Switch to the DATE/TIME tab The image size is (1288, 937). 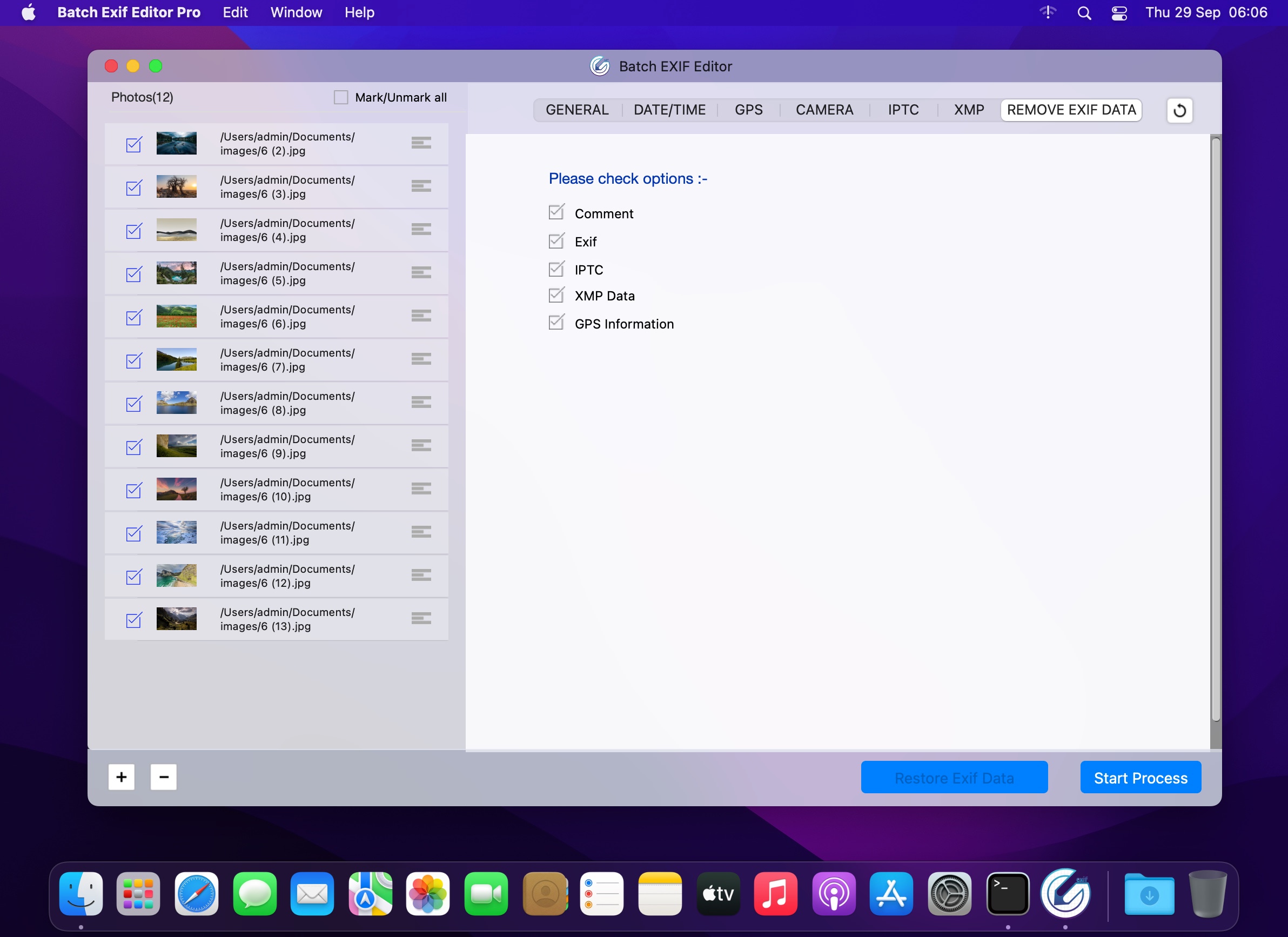(669, 110)
